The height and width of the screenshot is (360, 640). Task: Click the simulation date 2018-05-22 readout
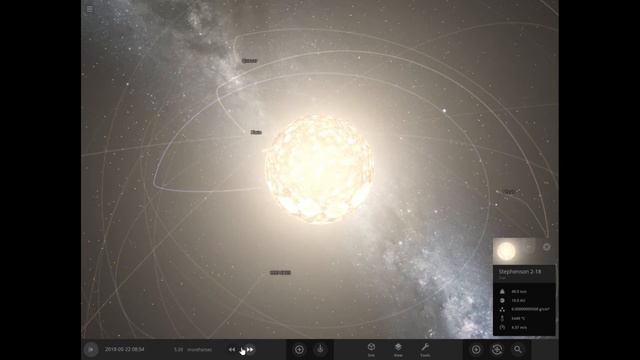point(124,349)
